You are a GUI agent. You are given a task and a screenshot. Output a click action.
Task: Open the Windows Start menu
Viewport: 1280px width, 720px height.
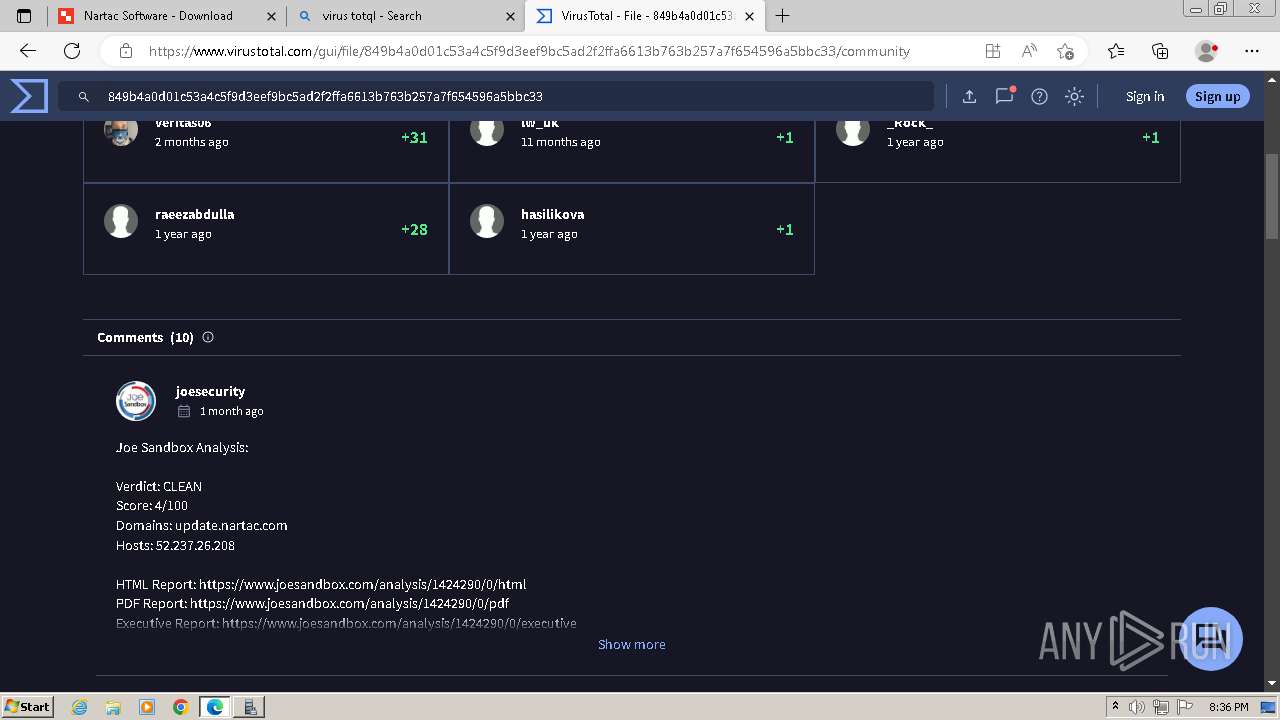[x=27, y=706]
